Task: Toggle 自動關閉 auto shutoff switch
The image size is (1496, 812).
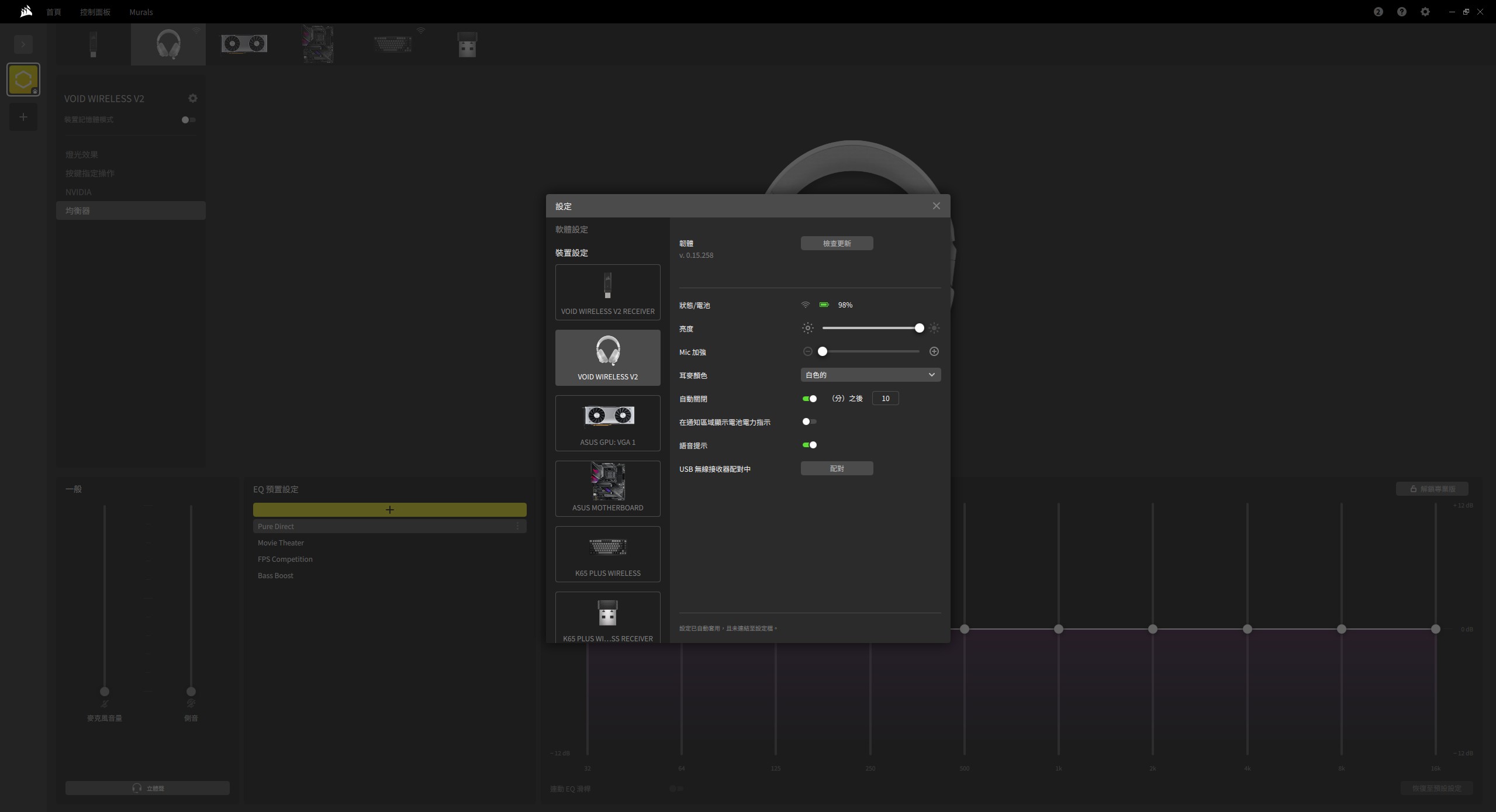Action: click(x=809, y=398)
